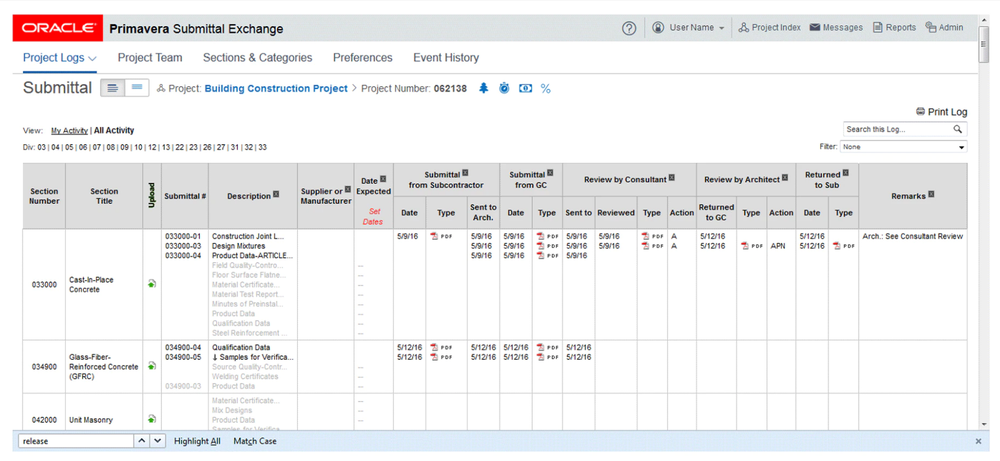
Task: Collapse the Date Expected column
Action: (383, 180)
